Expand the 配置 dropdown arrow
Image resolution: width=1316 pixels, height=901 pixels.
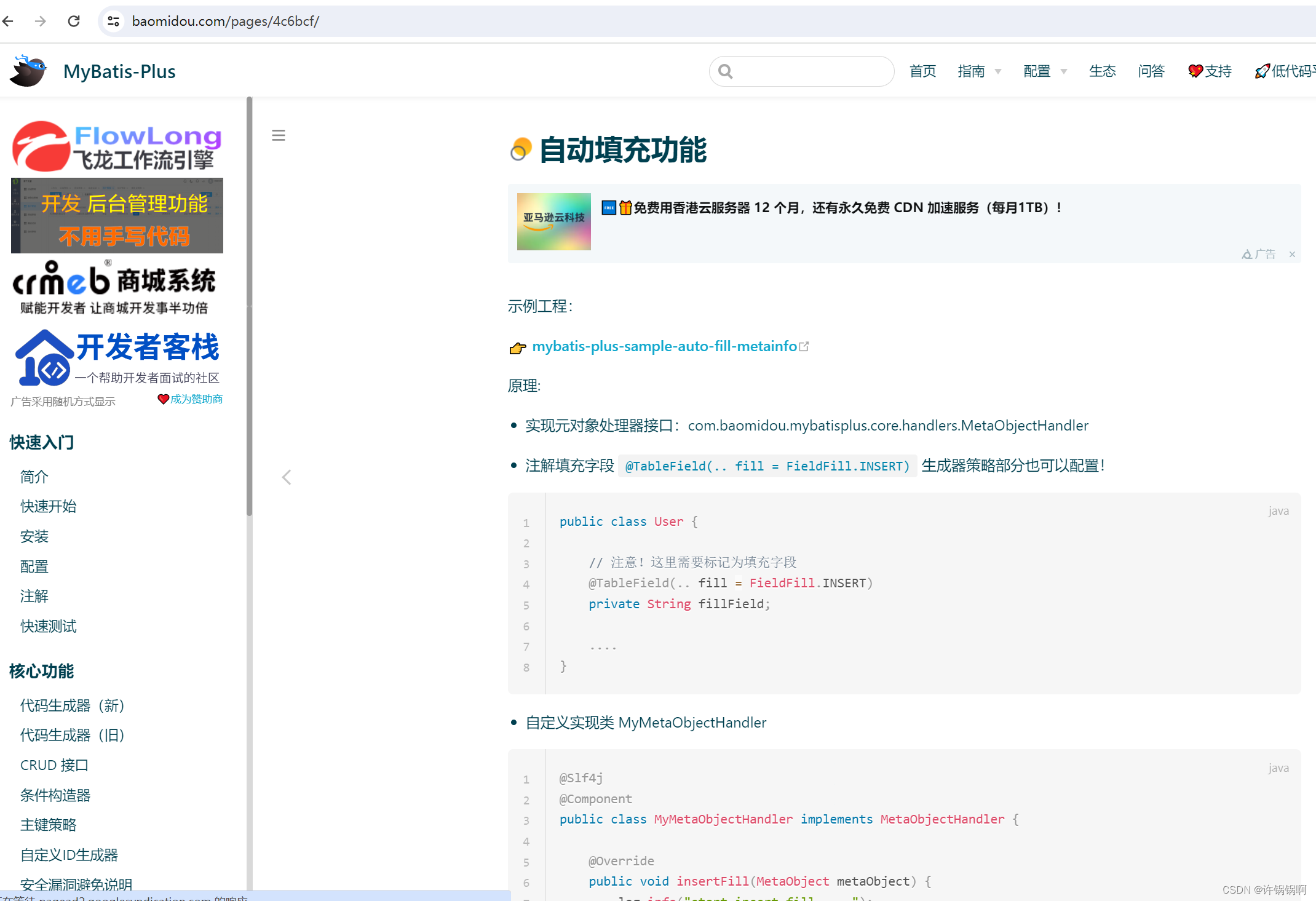point(1064,72)
